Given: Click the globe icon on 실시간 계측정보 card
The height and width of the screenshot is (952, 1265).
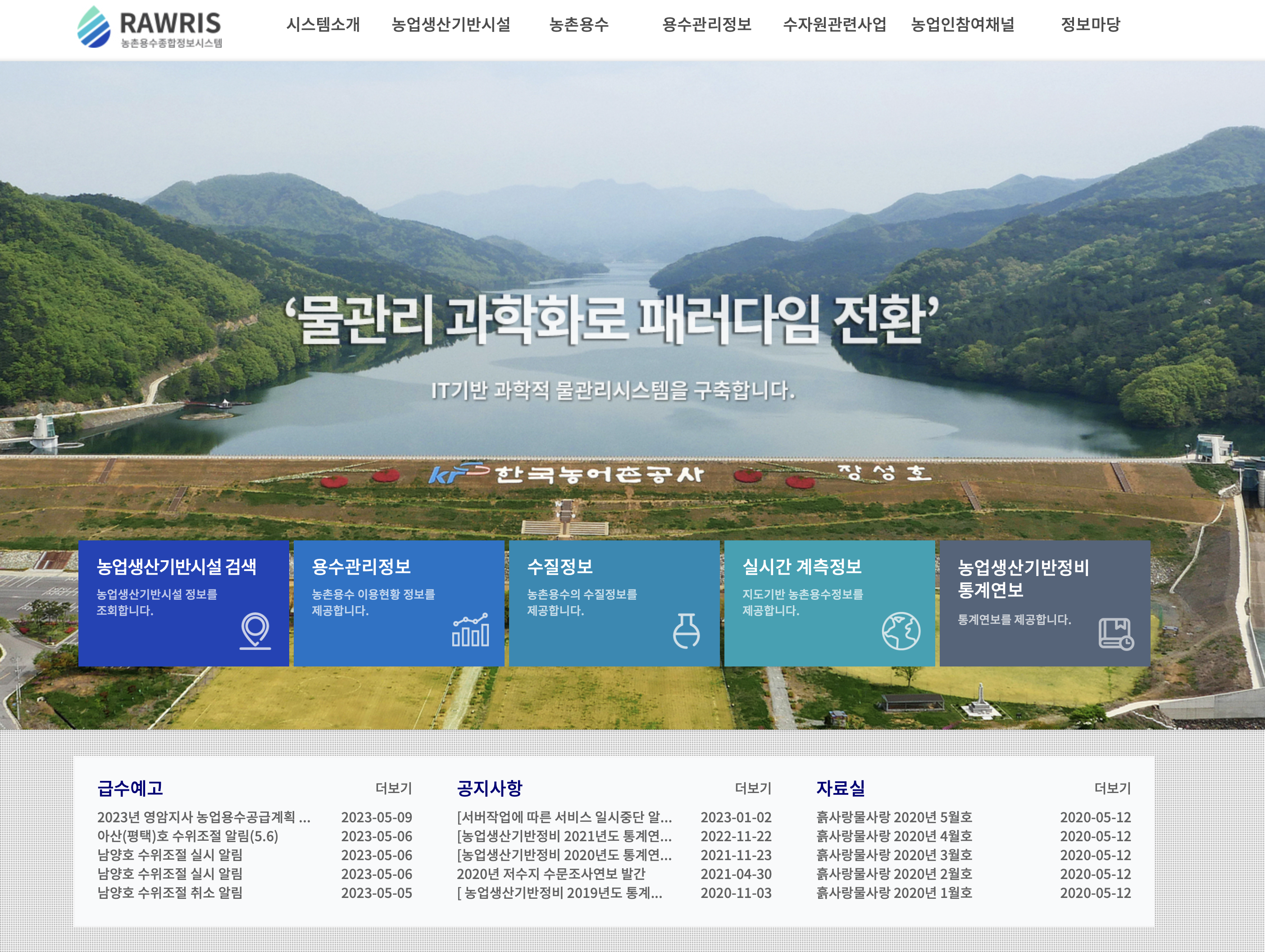Looking at the screenshot, I should [x=901, y=630].
